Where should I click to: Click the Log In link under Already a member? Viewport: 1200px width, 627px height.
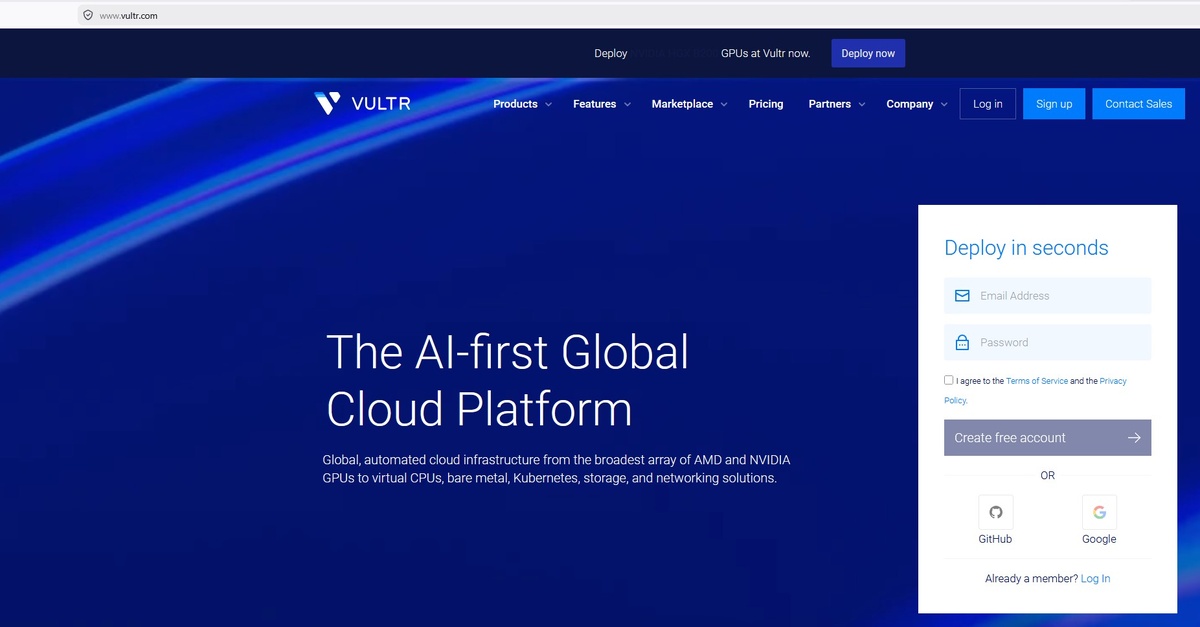click(1095, 579)
